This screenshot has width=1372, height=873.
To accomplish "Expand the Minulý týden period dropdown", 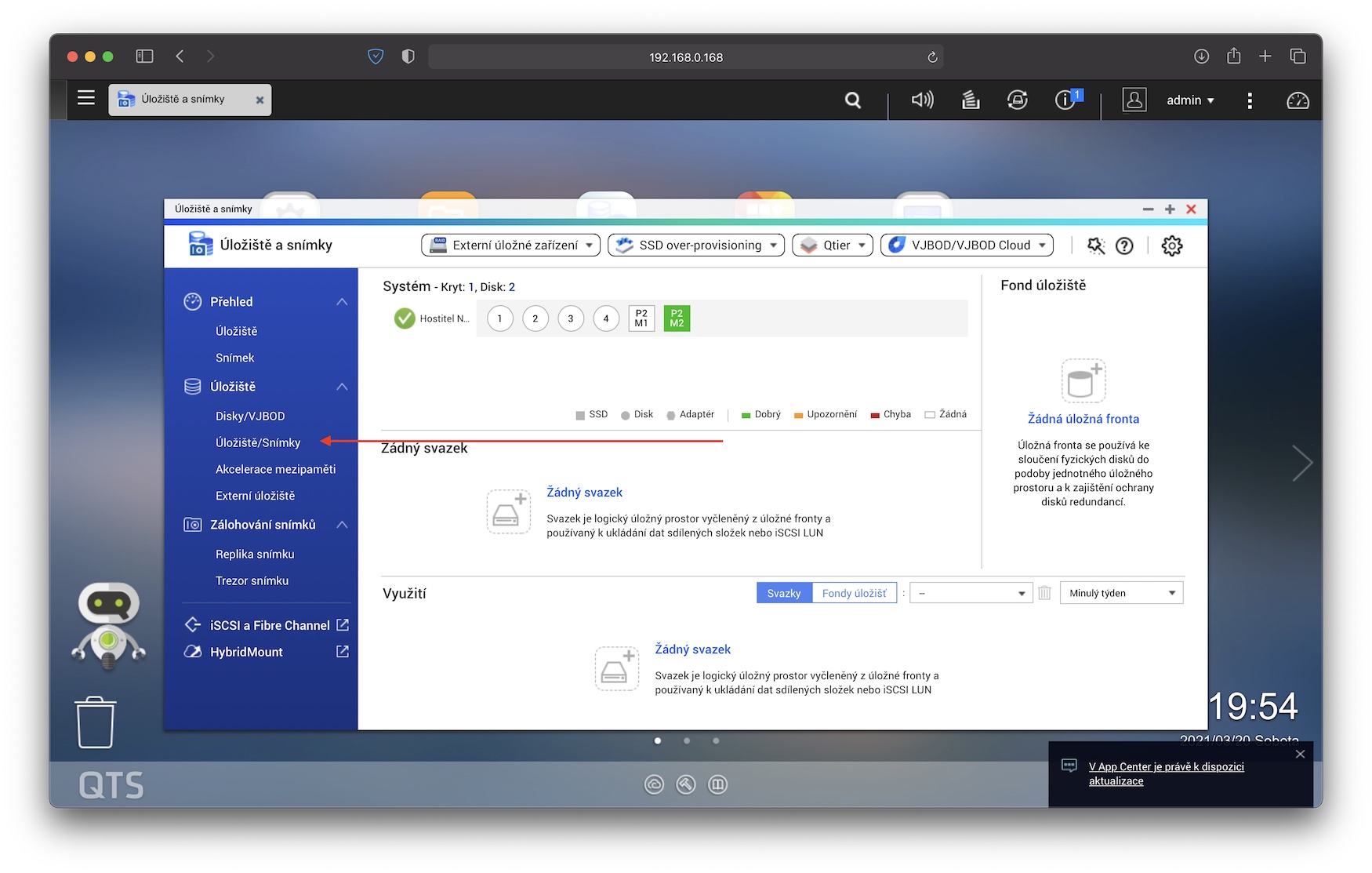I will click(1121, 593).
